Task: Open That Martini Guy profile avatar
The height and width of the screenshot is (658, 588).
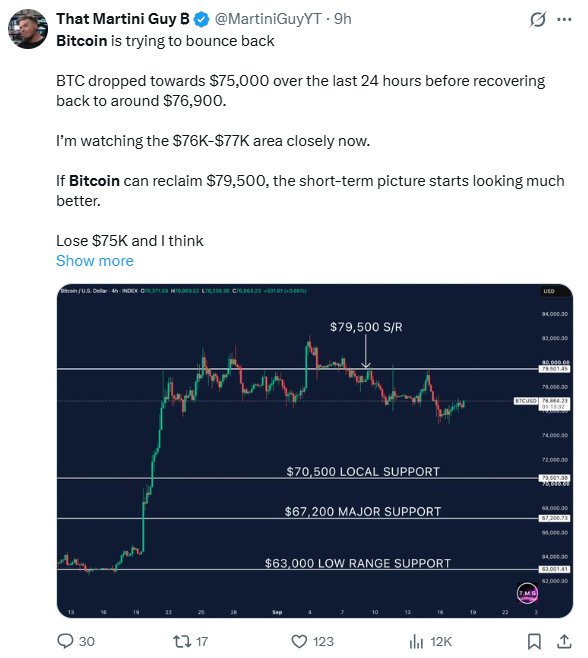Action: tap(28, 29)
